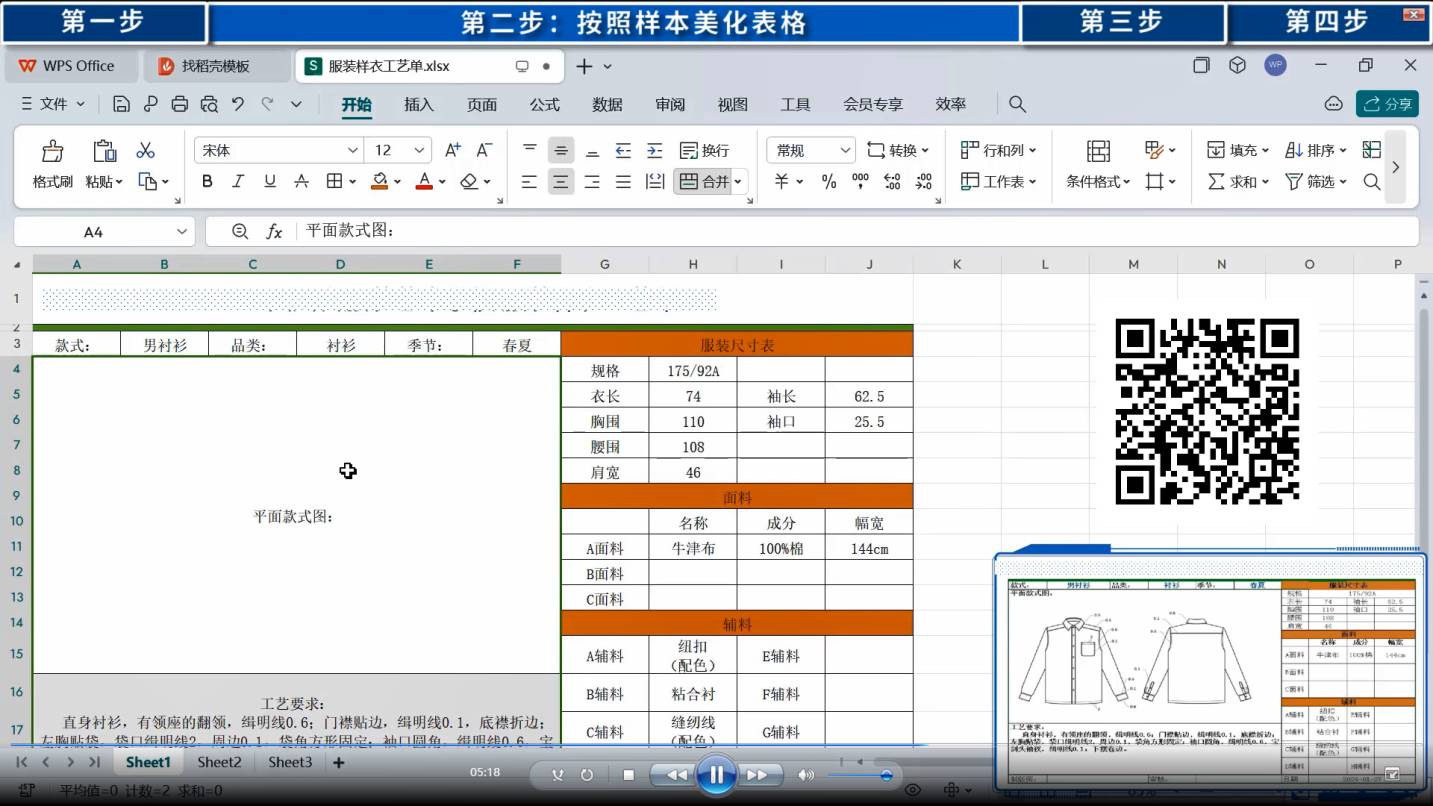Toggle Italic formatting

pos(238,181)
